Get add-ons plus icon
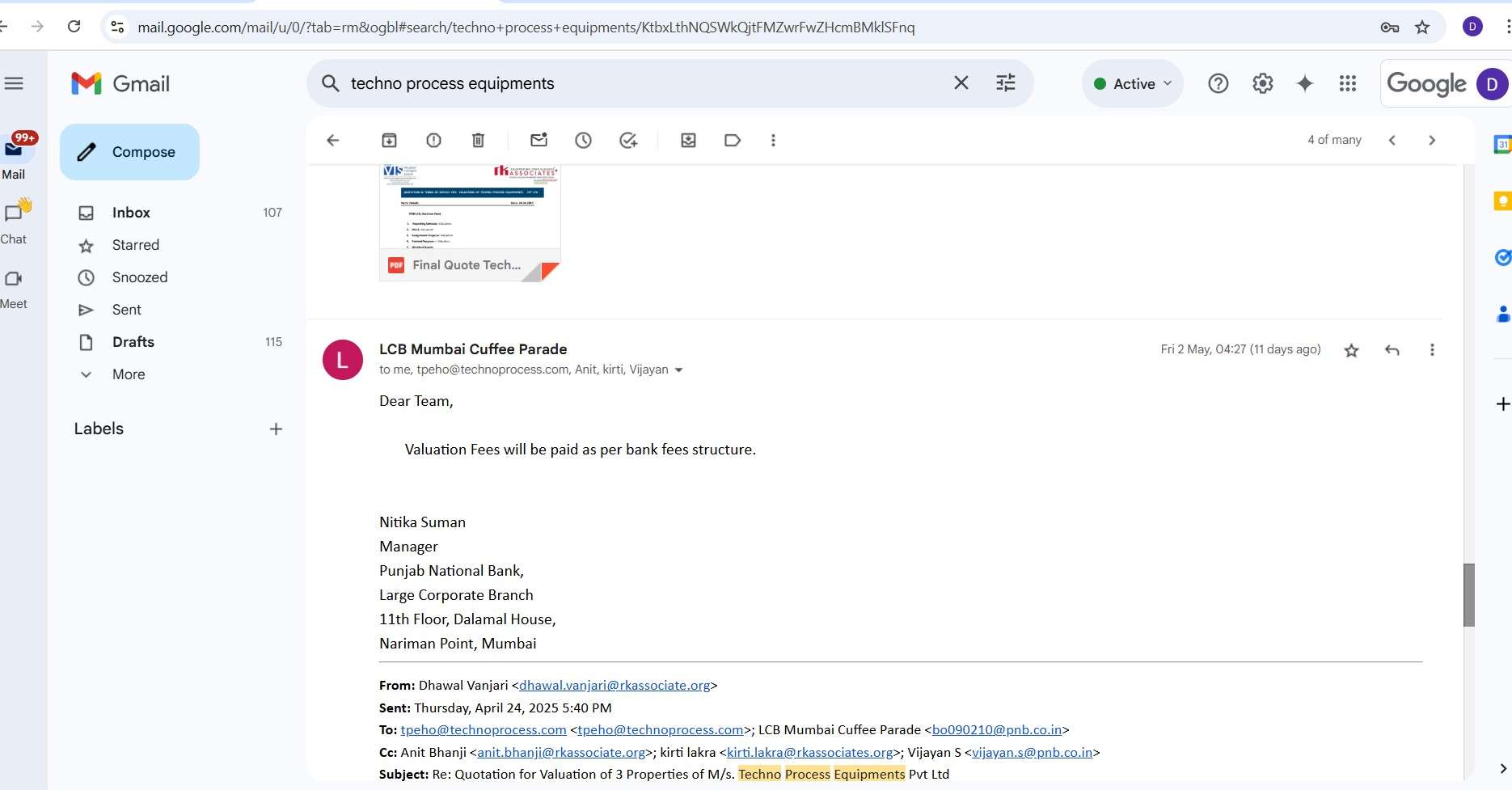The width and height of the screenshot is (1512, 790). click(x=1502, y=403)
